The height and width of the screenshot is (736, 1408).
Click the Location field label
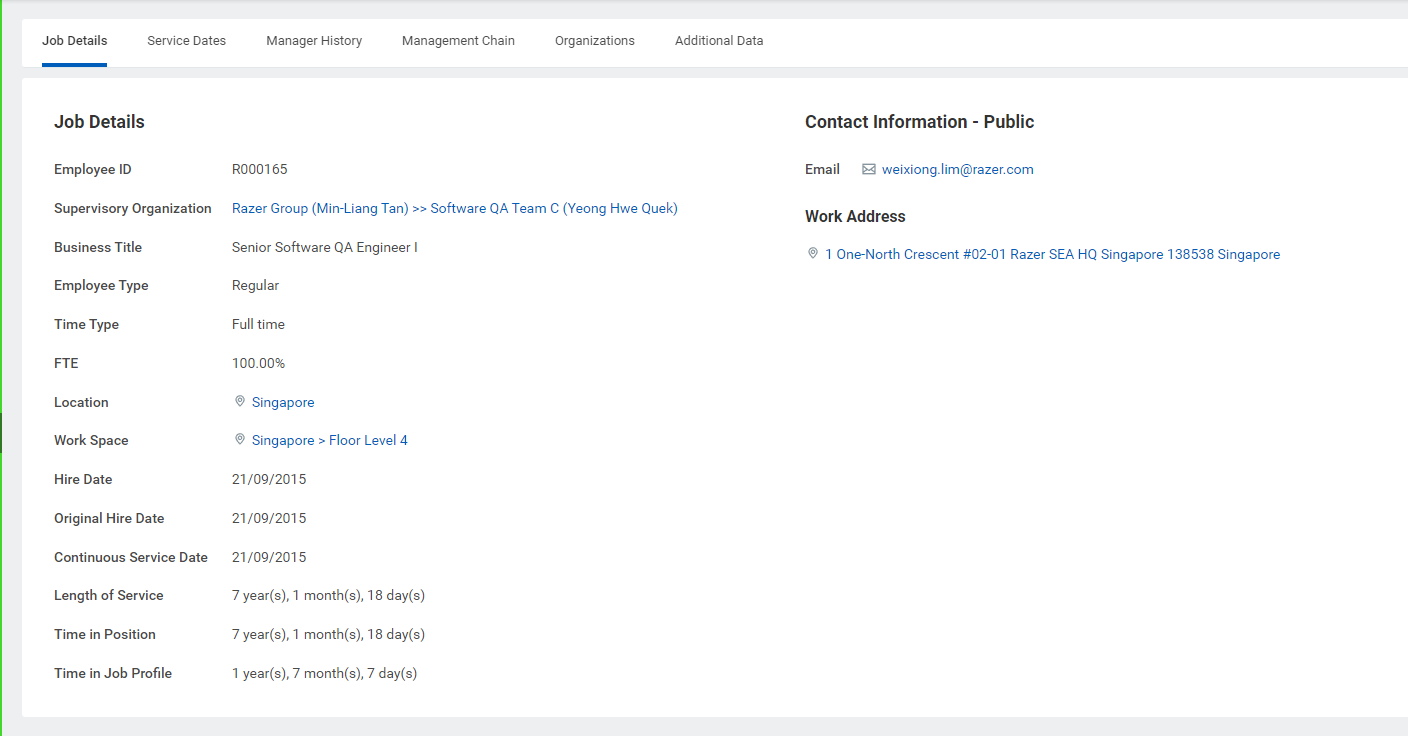(x=81, y=402)
